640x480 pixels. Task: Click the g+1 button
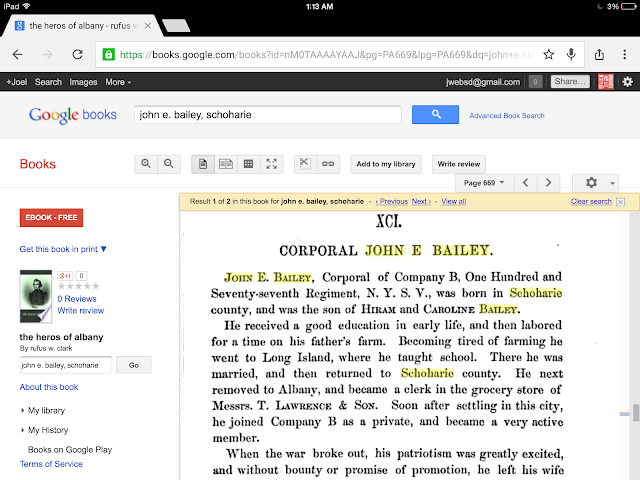point(65,276)
